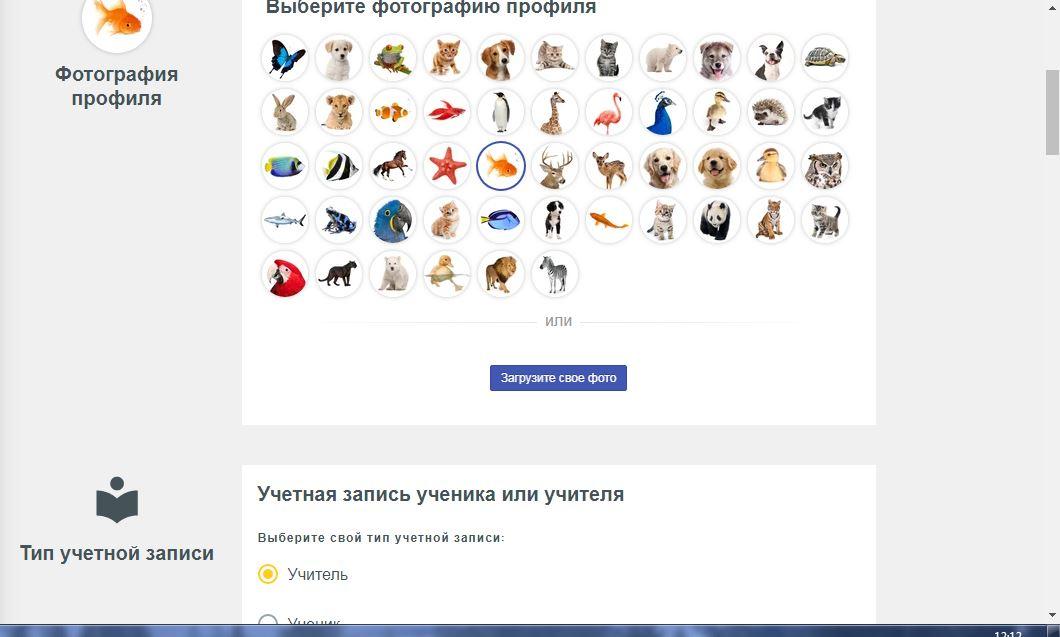Choose the panda avatar image

tap(717, 220)
